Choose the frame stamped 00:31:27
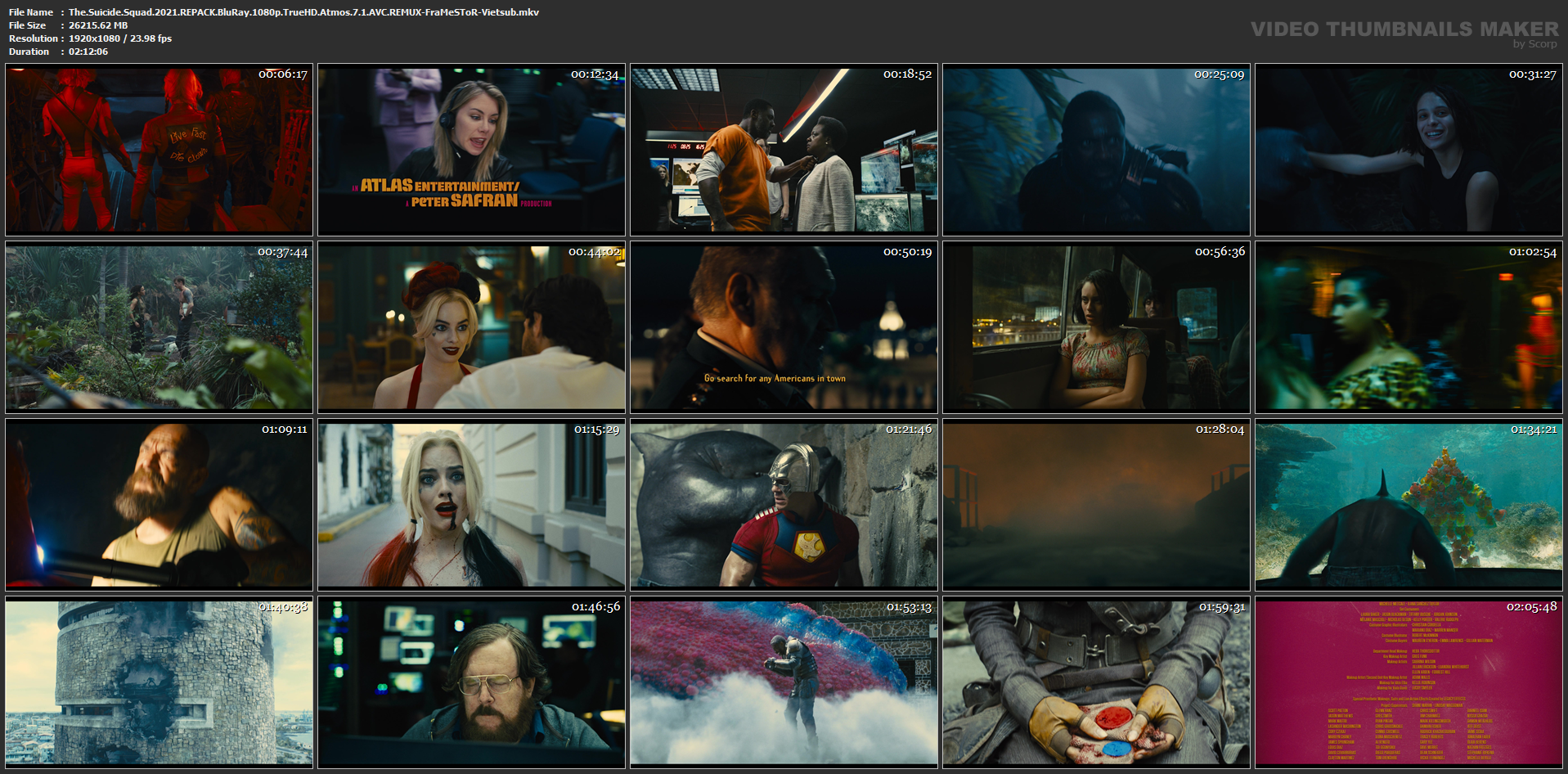This screenshot has height=774, width=1568. [1409, 150]
